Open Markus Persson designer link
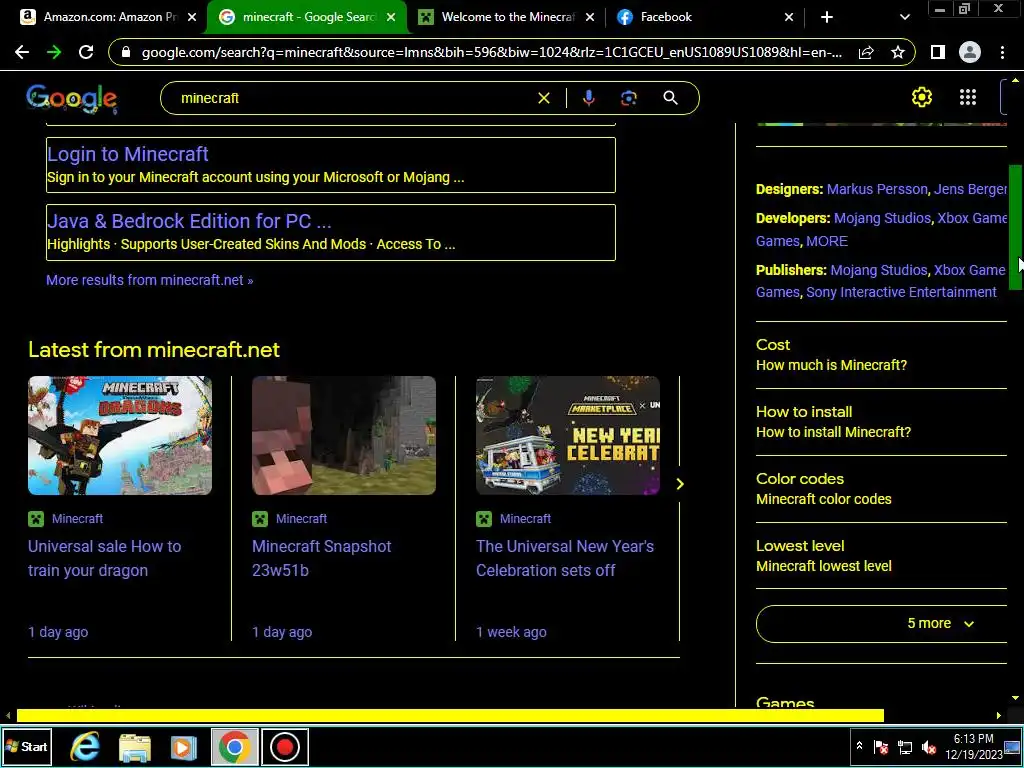 pyautogui.click(x=877, y=189)
